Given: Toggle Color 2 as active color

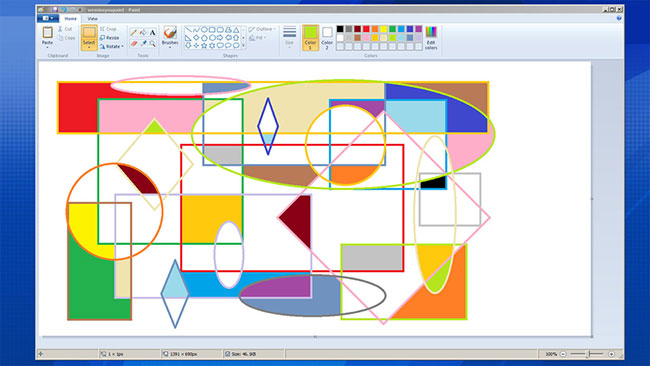Looking at the screenshot, I should [x=327, y=38].
